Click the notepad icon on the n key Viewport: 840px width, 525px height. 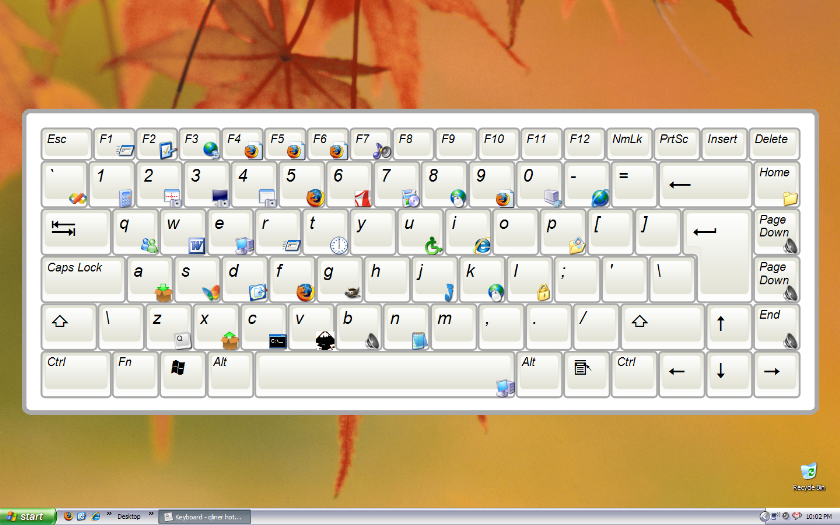point(419,340)
